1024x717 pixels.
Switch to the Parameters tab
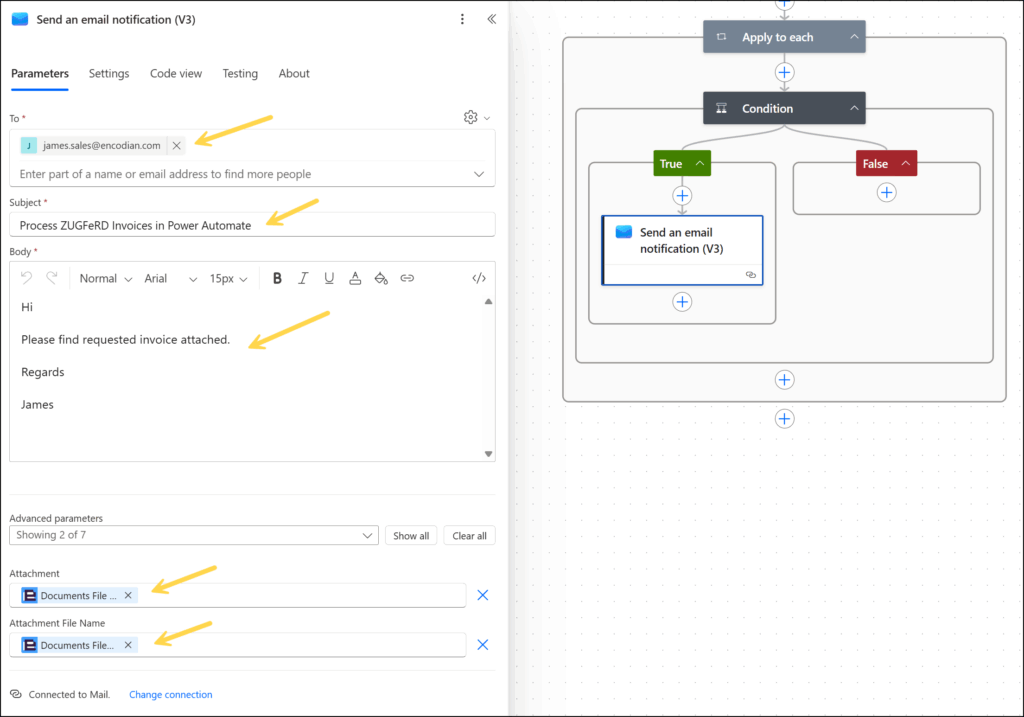(x=40, y=74)
